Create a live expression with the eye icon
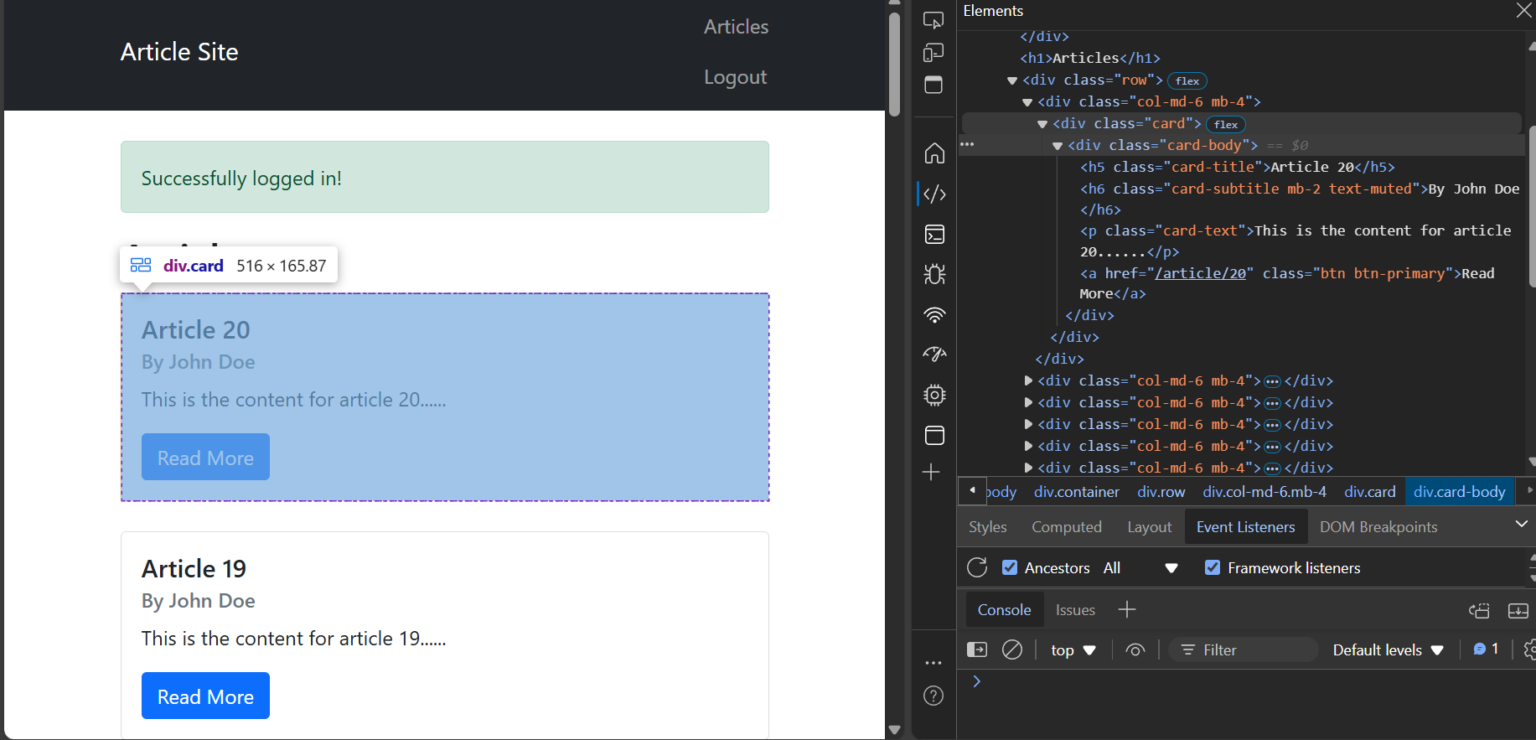 point(1135,649)
